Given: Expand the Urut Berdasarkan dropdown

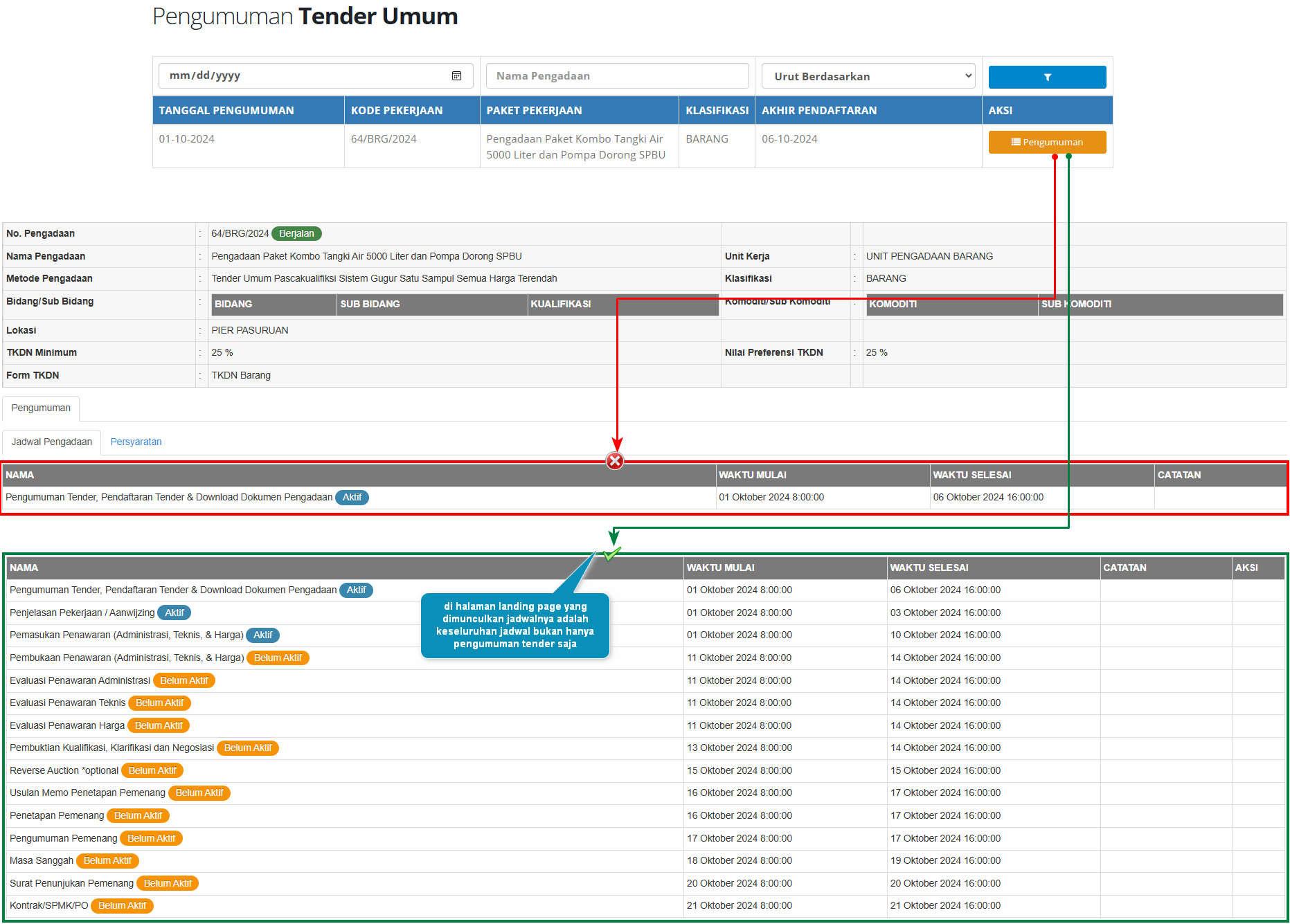Looking at the screenshot, I should pos(868,76).
